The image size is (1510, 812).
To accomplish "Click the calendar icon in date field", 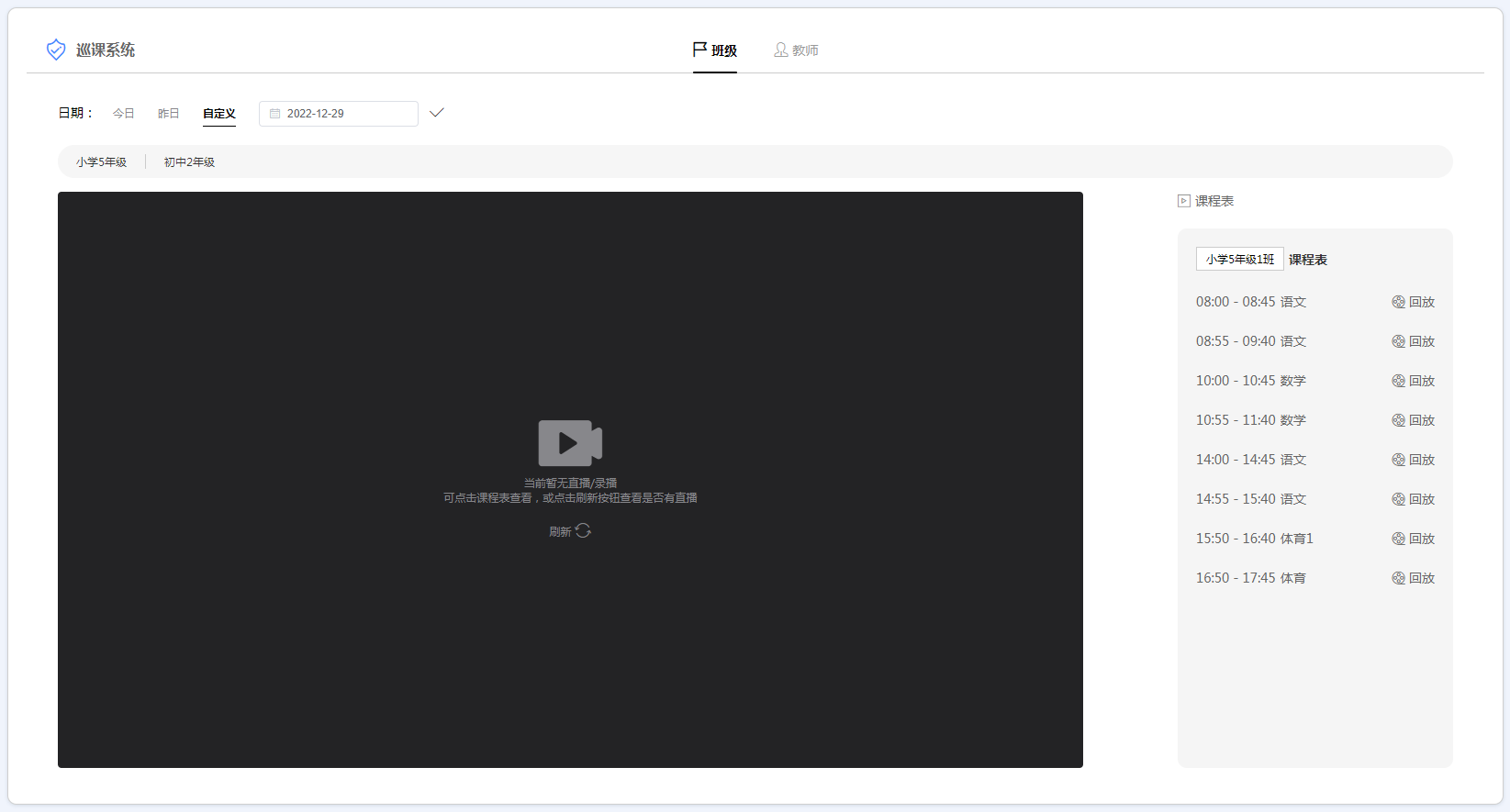I will (x=274, y=114).
